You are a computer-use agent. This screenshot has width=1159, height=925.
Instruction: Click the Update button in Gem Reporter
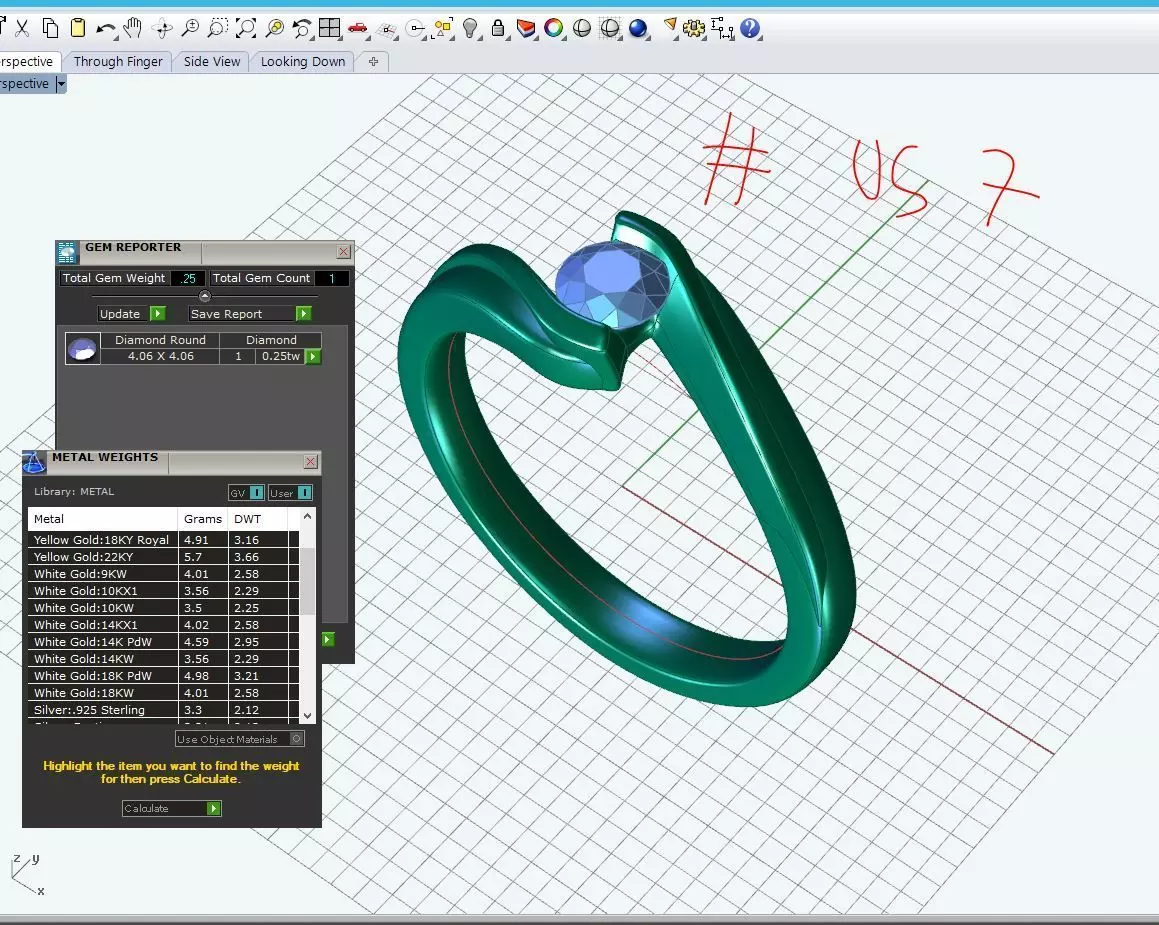(x=132, y=314)
